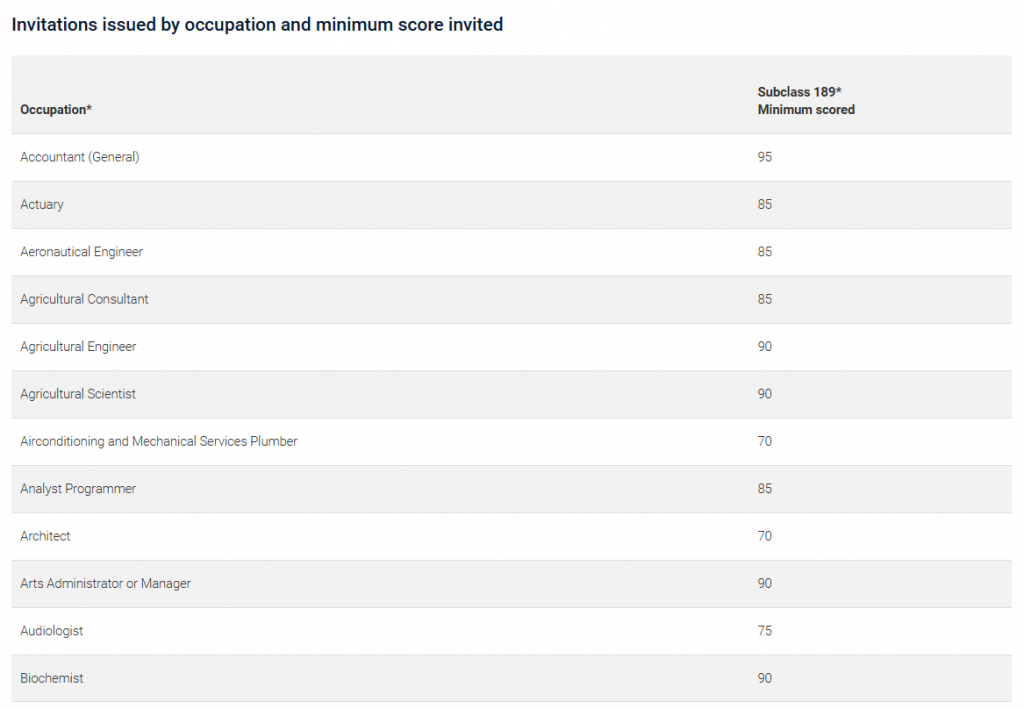Select the Accountant (General) row label
The image size is (1024, 709).
tap(80, 157)
